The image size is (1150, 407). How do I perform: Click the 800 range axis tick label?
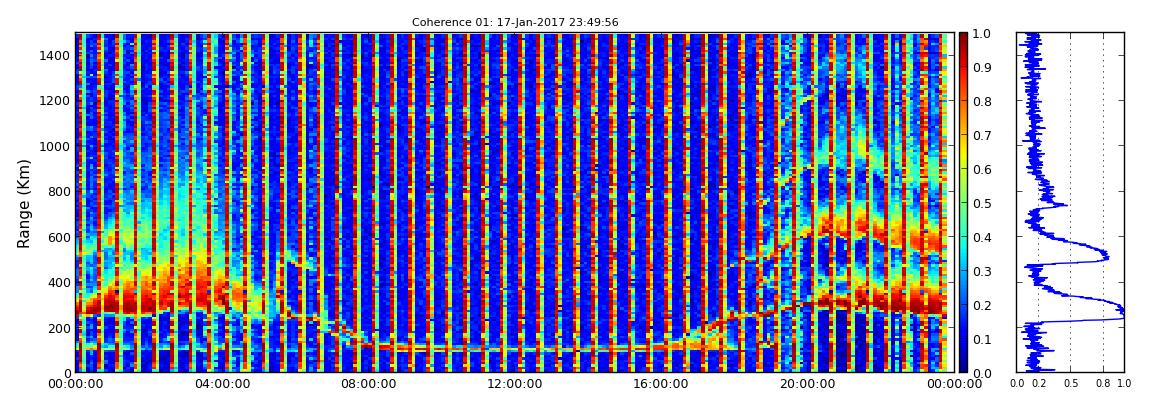click(x=59, y=192)
